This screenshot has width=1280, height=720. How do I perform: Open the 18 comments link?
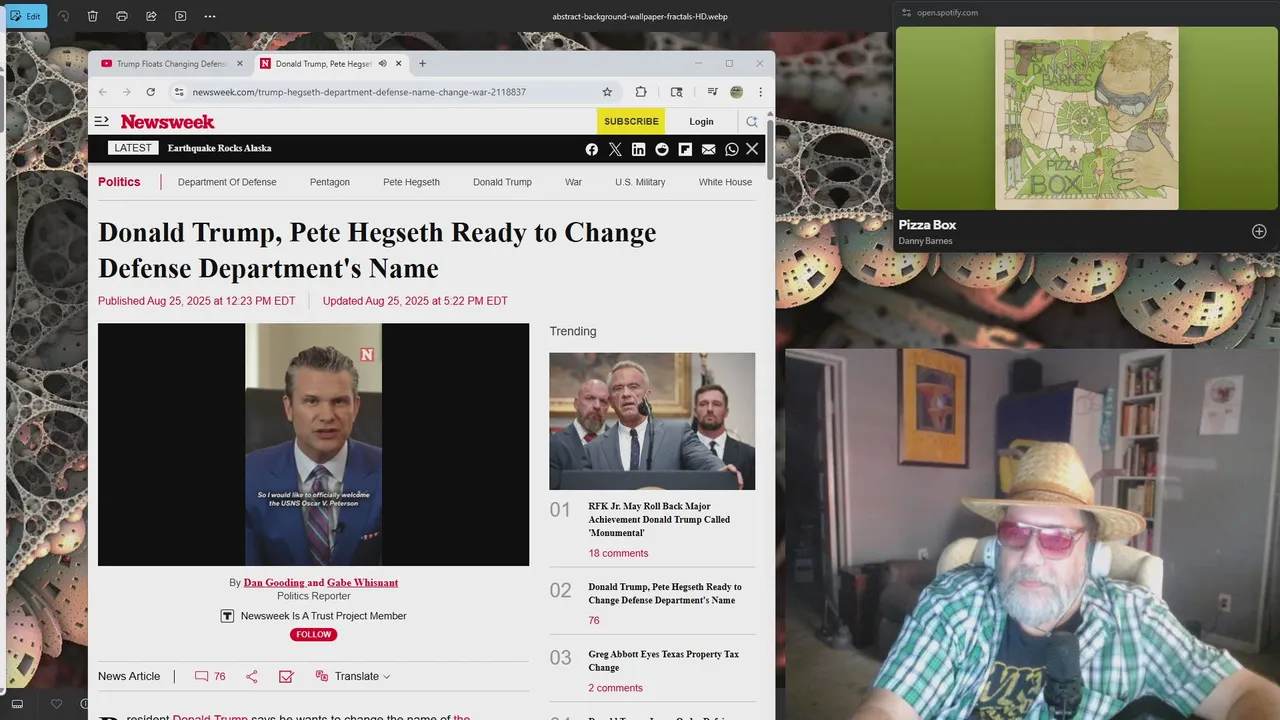coord(618,553)
